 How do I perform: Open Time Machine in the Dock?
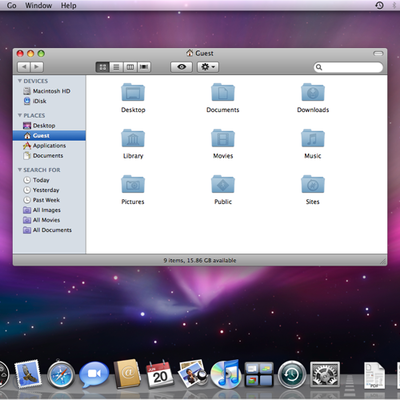point(292,375)
